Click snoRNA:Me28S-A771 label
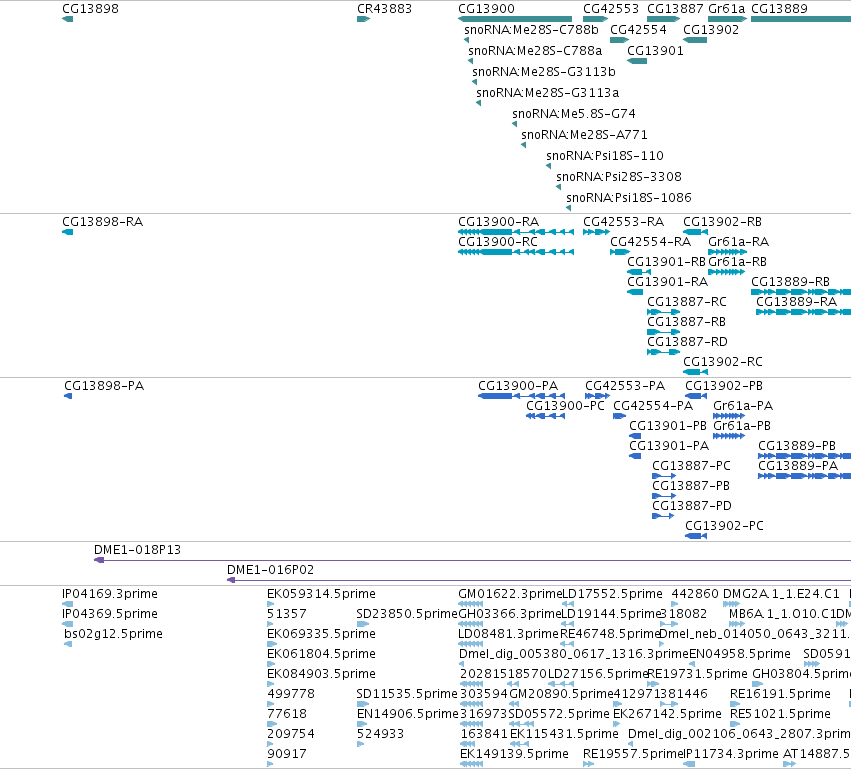851x769 pixels. tap(585, 135)
